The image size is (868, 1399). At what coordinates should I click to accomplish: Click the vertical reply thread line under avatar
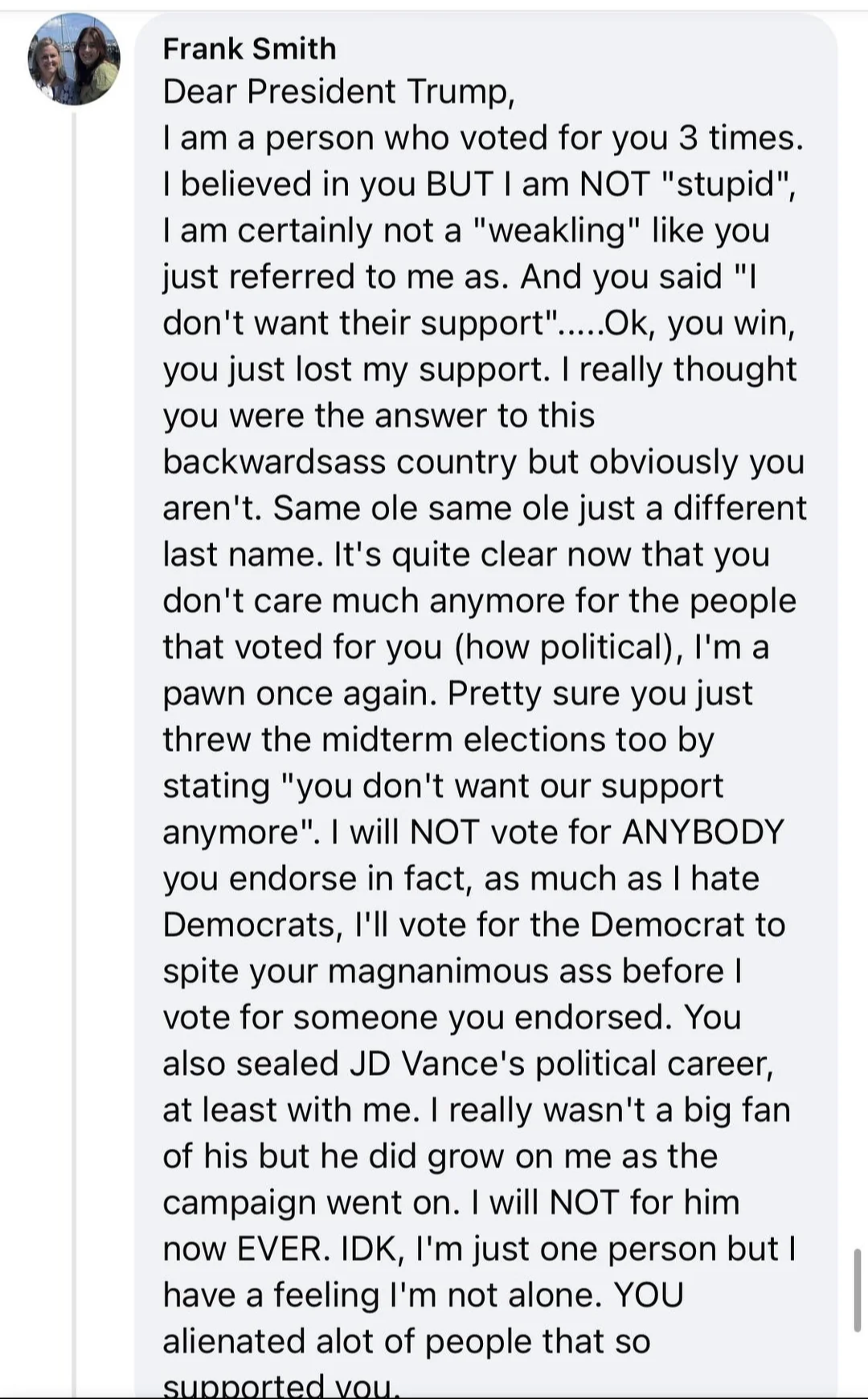(74, 754)
